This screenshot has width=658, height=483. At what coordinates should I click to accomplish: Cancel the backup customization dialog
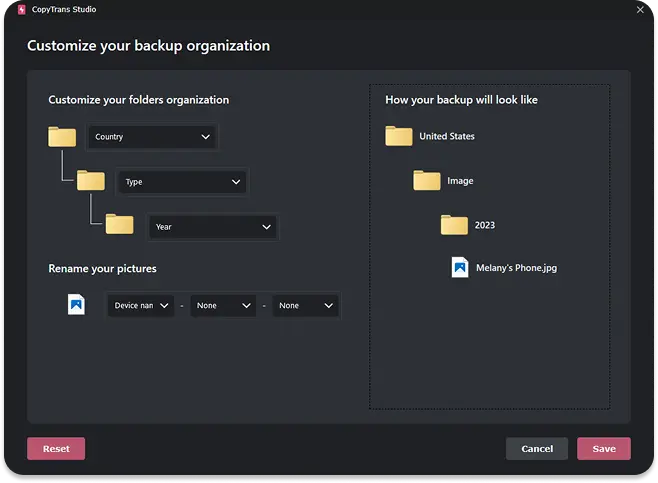[x=537, y=449]
